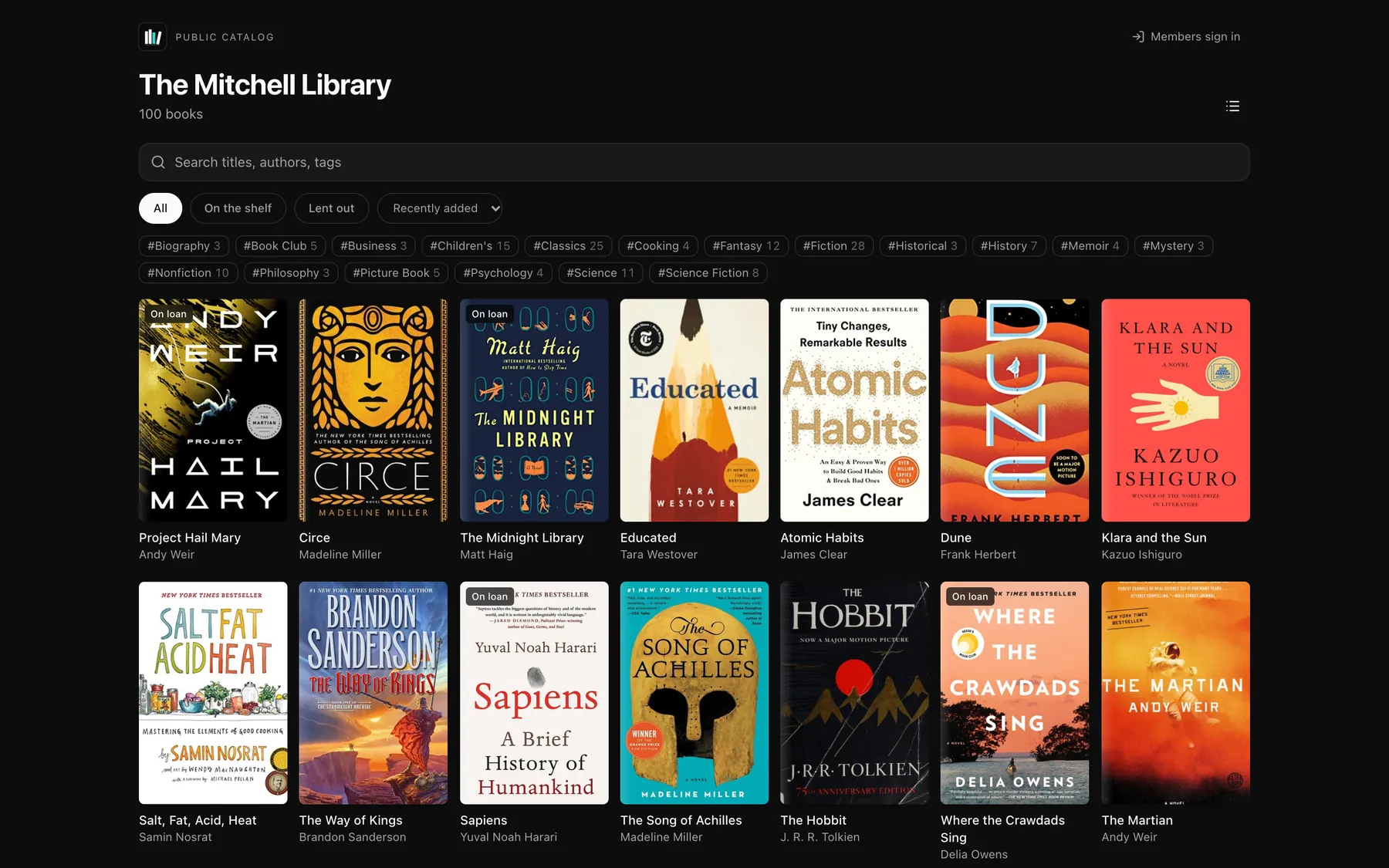Screen dimensions: 1389x868
Task: Filter by #Science 11 tag
Action: (x=600, y=273)
